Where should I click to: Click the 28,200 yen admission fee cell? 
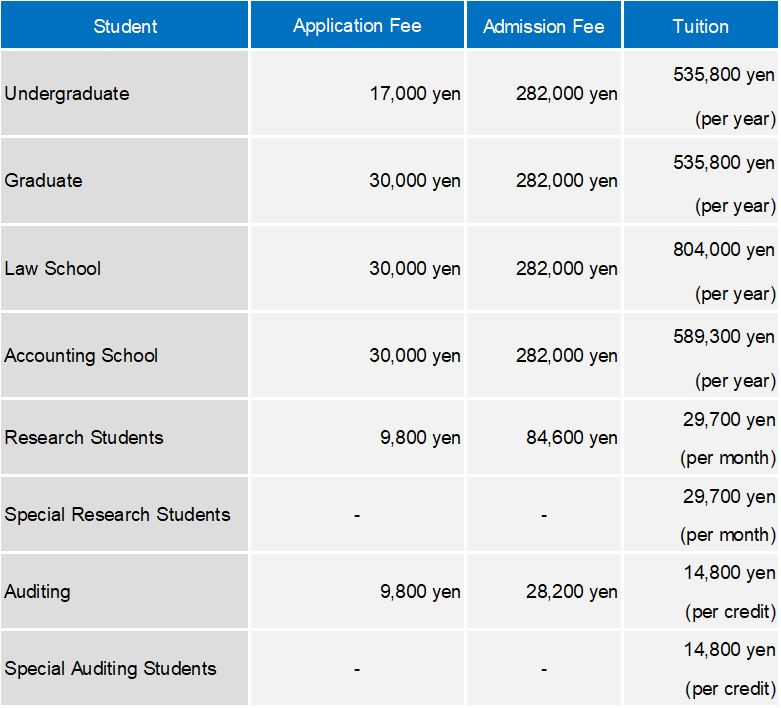click(x=571, y=592)
